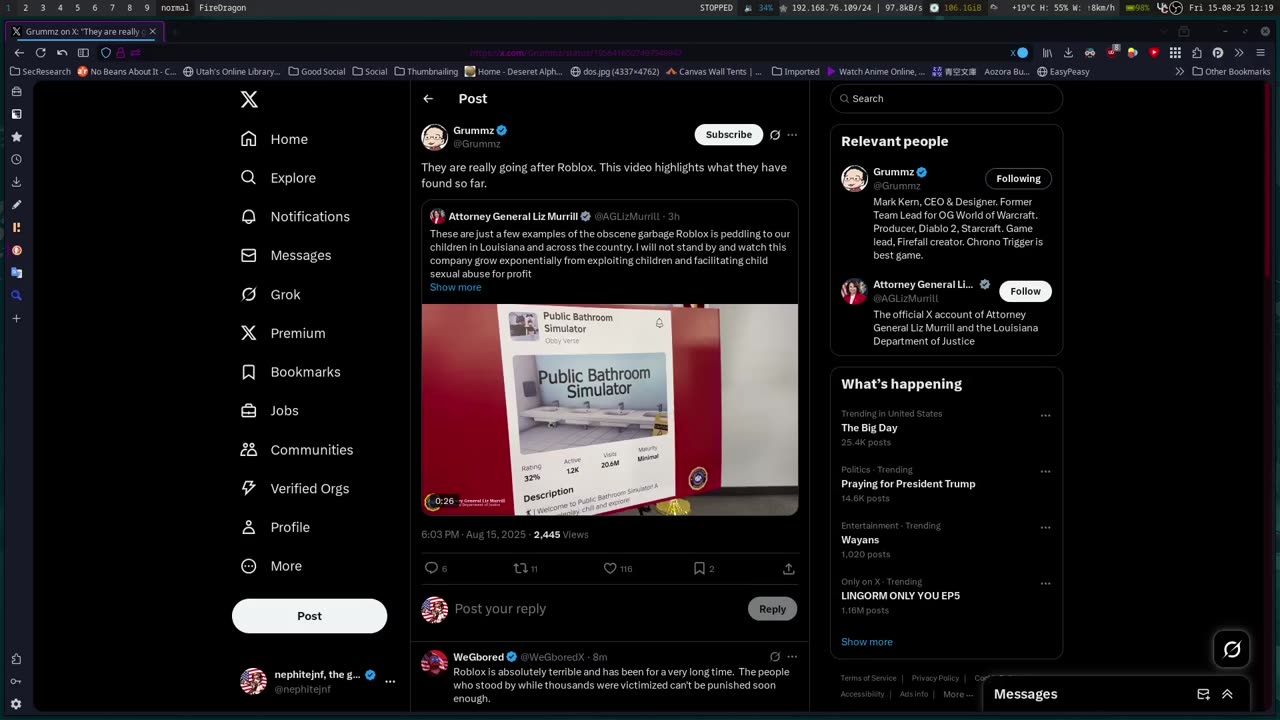Screen dimensions: 1280x720
Task: Open options for LINGORM ONLY YOU EP5
Action: (x=1045, y=583)
